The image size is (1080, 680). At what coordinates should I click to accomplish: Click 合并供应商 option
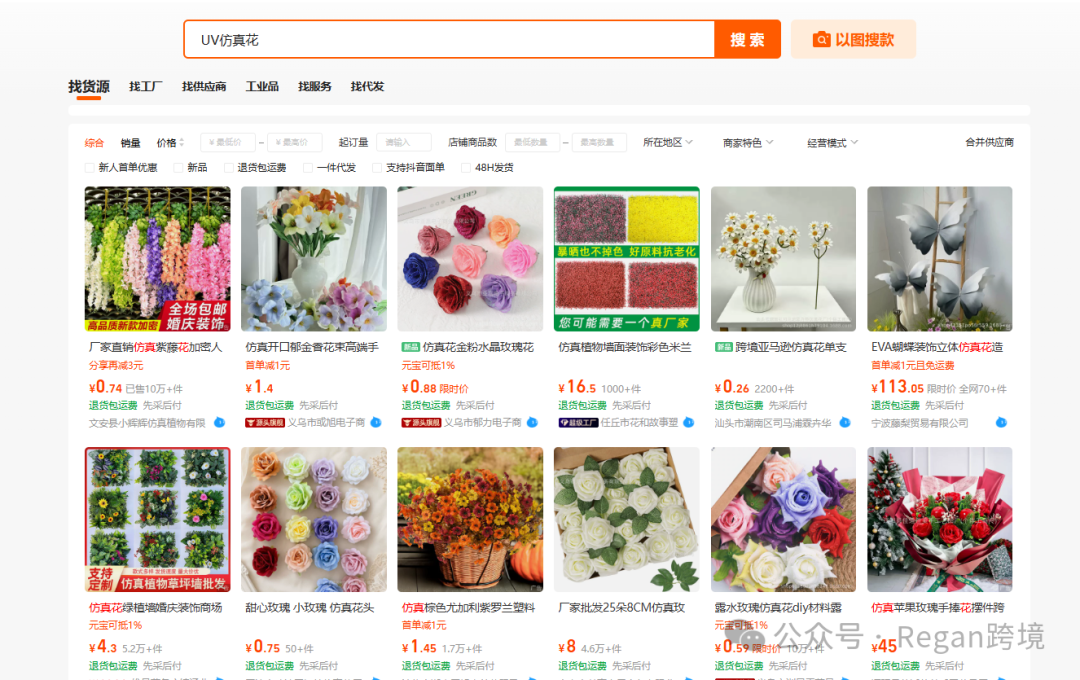pos(989,142)
